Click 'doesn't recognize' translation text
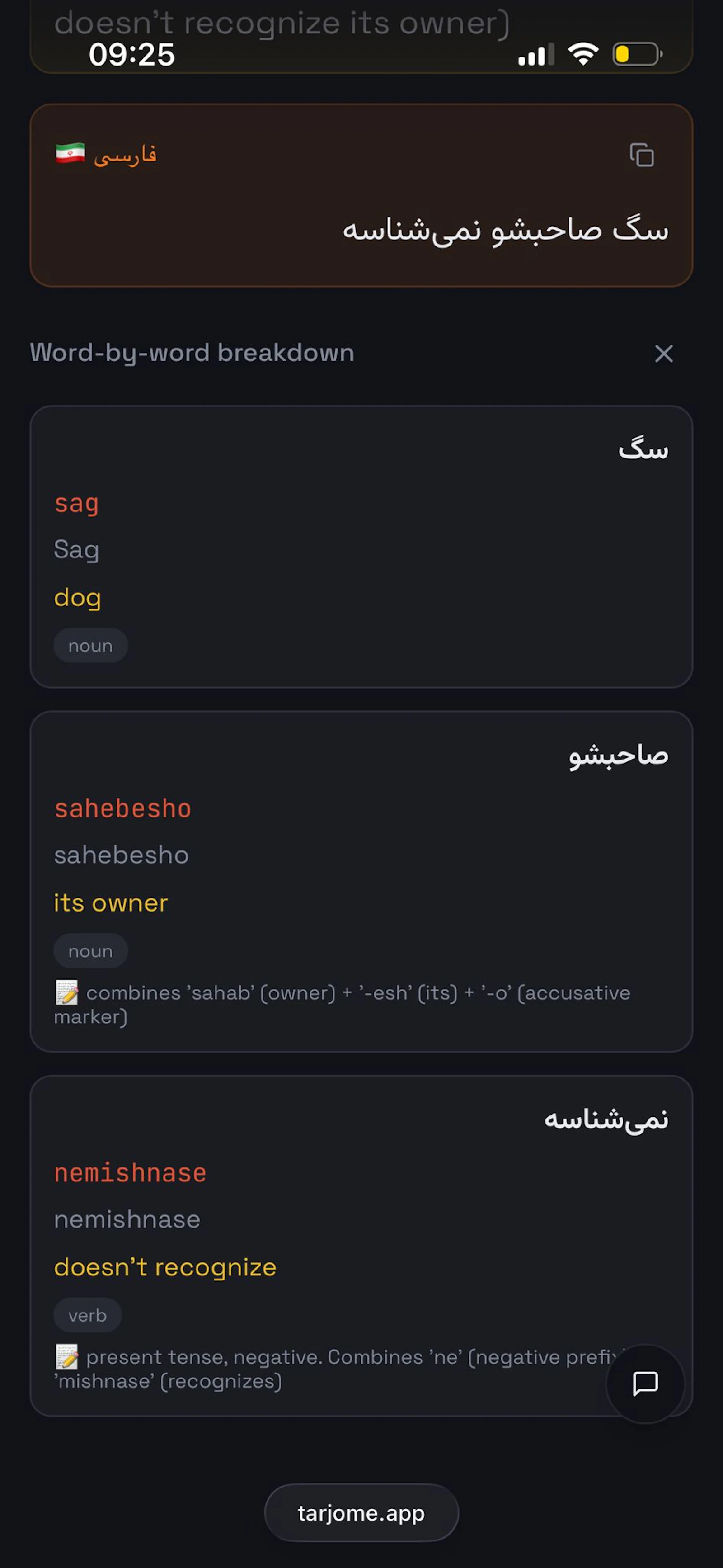The image size is (723, 1568). (x=164, y=1267)
